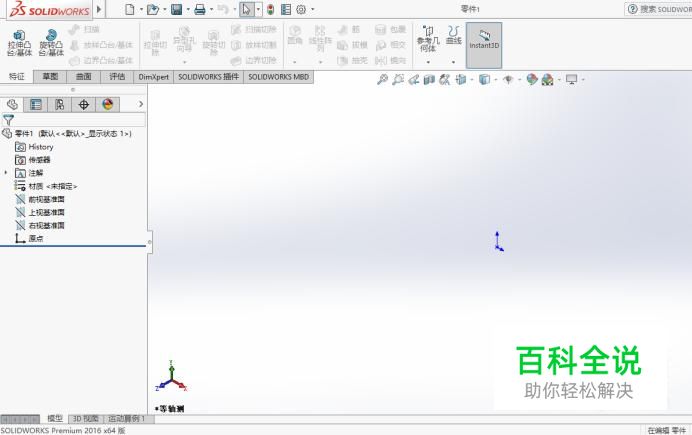Switch to the 模型 bottom tab
The width and height of the screenshot is (692, 435).
pos(55,418)
